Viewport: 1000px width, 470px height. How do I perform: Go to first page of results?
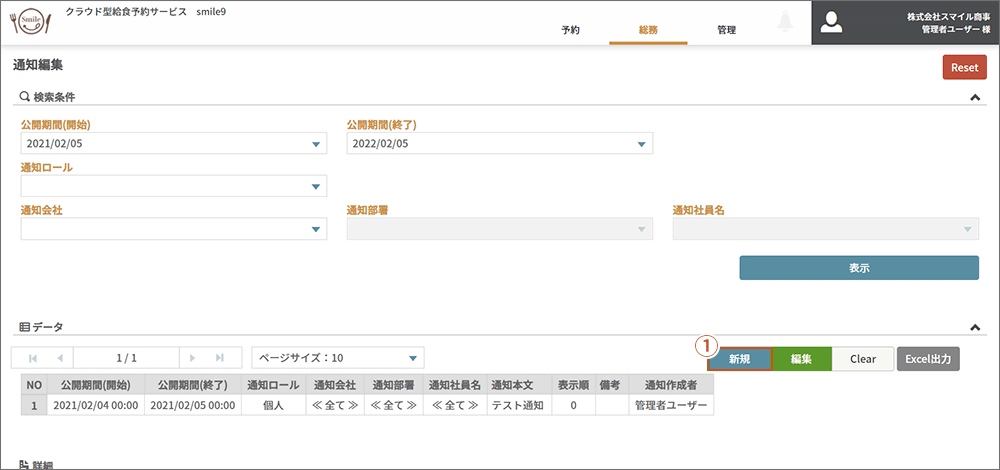tap(32, 358)
